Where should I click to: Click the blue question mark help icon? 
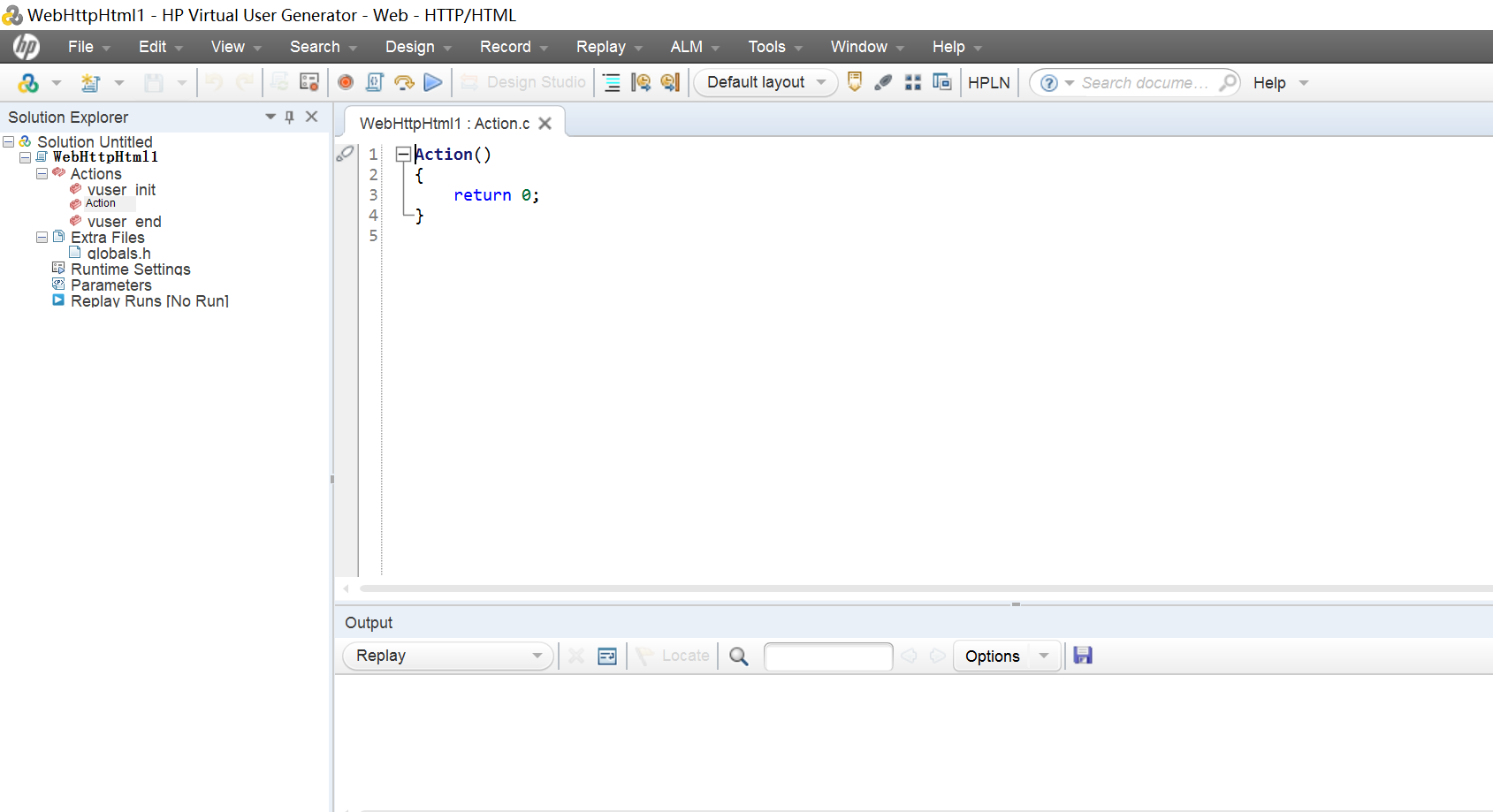point(1049,83)
